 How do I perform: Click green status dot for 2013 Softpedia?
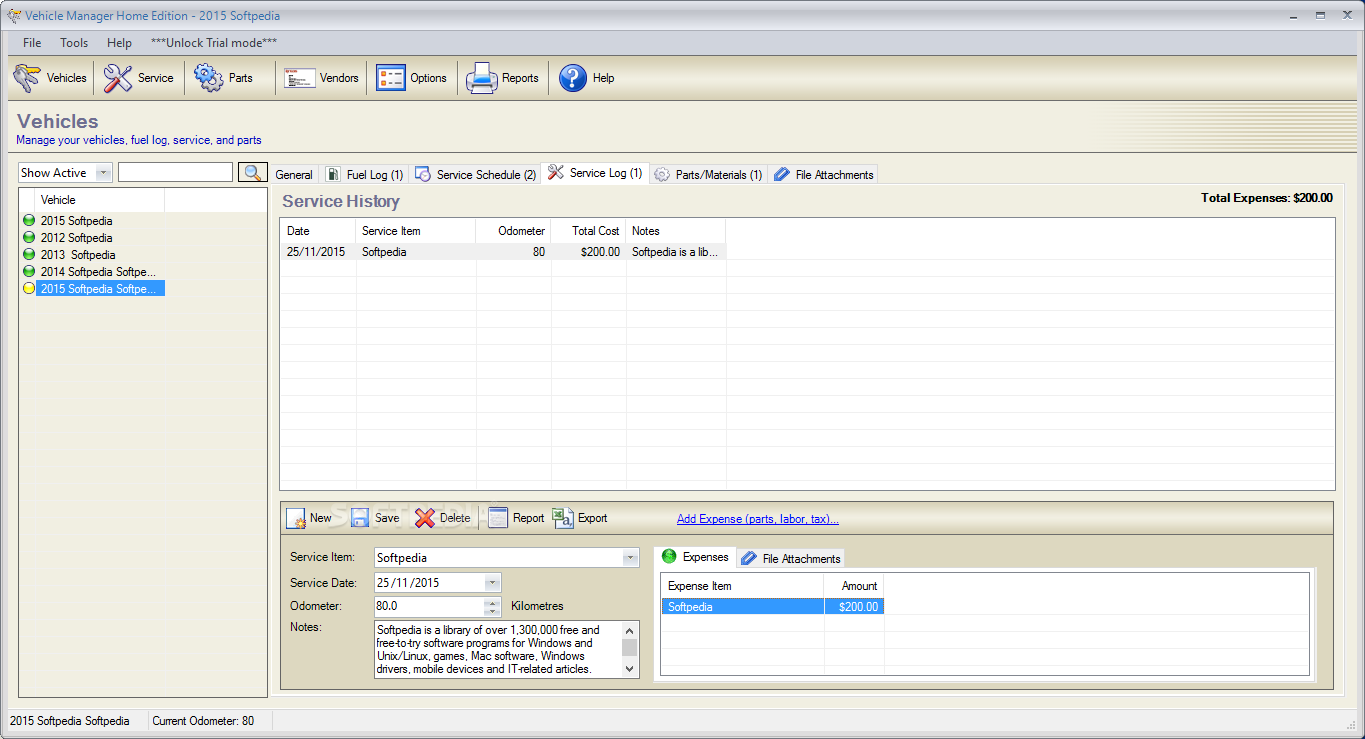click(29, 255)
